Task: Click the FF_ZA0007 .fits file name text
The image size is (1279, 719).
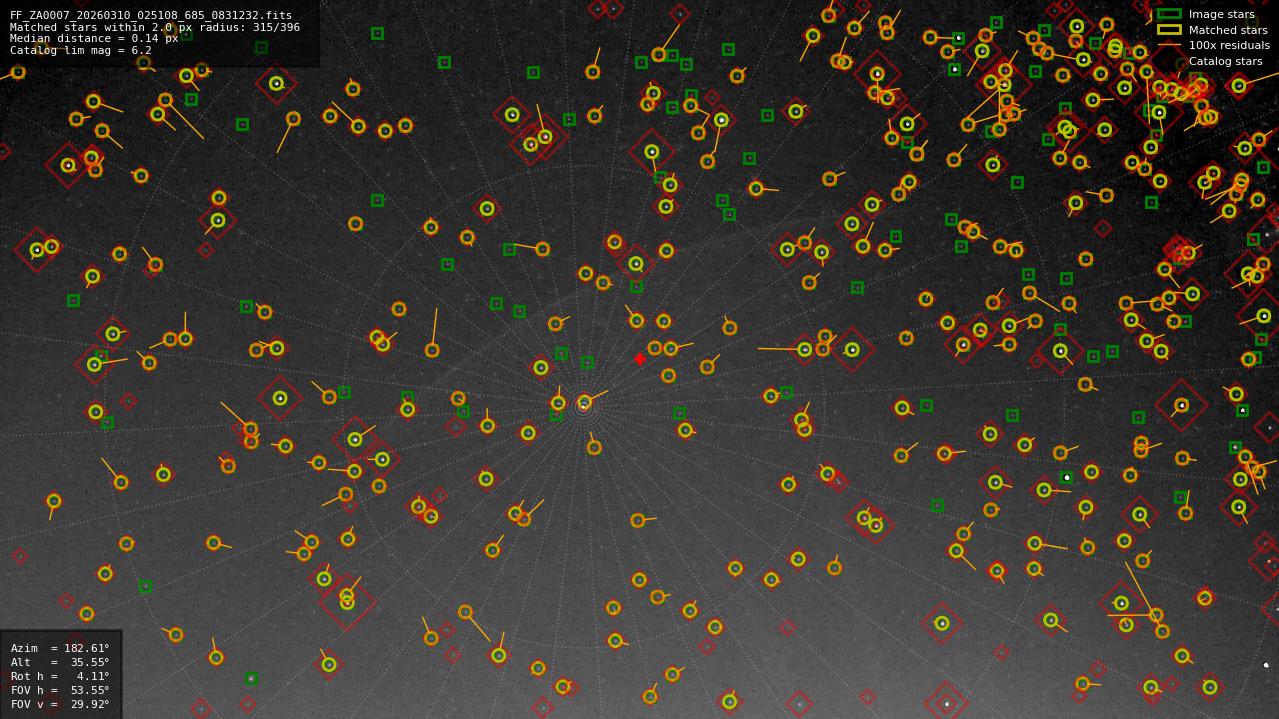Action: (x=151, y=15)
